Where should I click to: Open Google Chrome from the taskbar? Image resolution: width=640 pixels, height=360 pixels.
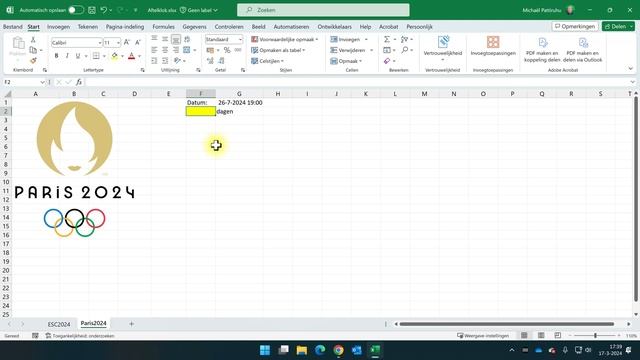point(338,350)
